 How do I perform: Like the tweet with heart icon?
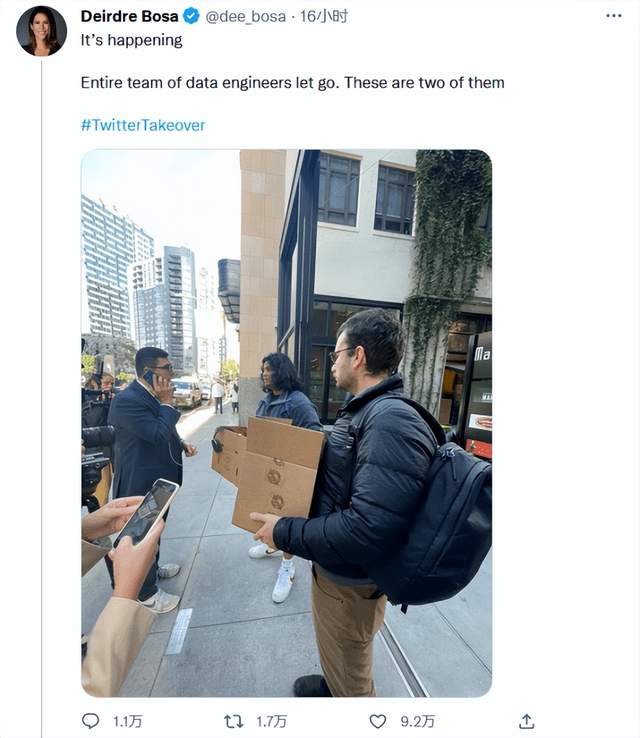(x=377, y=721)
